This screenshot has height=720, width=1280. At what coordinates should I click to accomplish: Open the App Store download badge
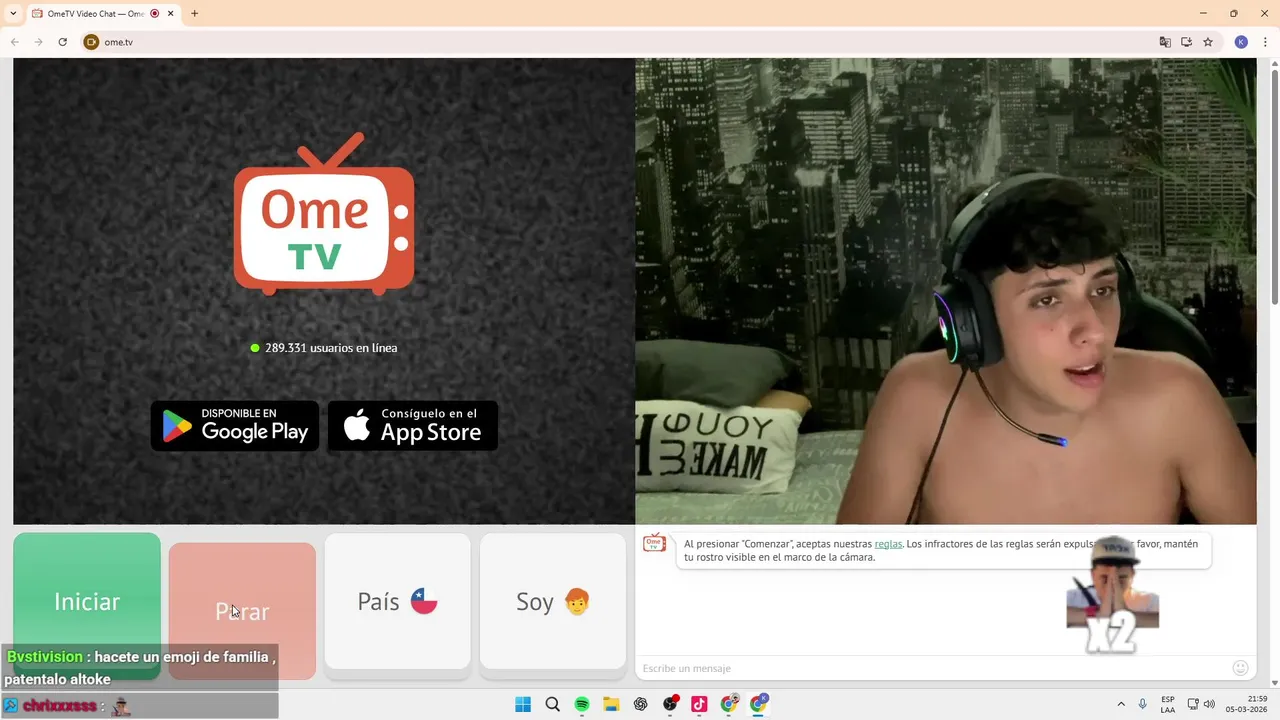pos(413,426)
